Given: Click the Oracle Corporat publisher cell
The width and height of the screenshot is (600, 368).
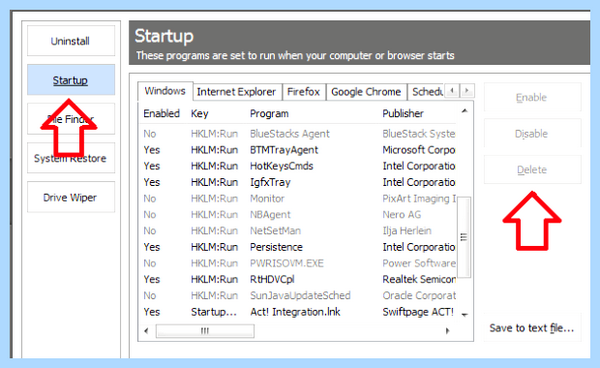Looking at the screenshot, I should point(419,296).
